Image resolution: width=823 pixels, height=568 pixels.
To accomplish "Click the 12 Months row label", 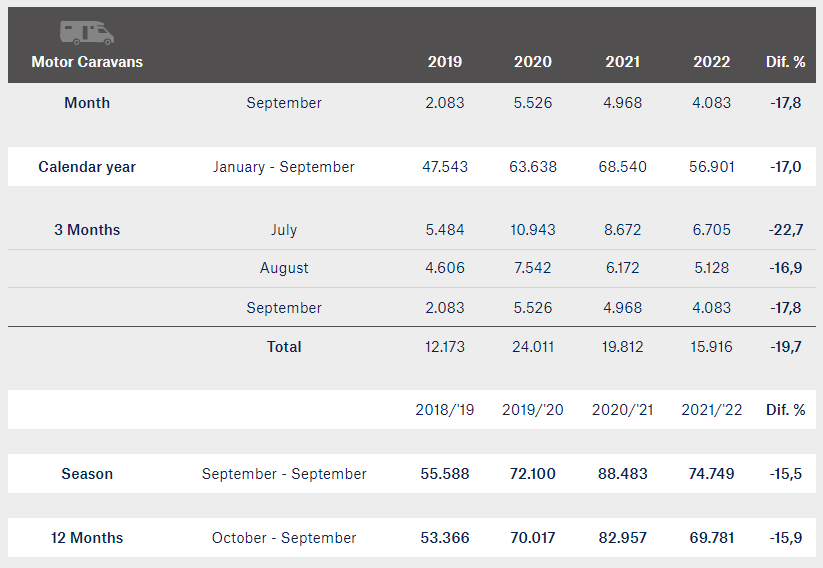I will tap(87, 538).
